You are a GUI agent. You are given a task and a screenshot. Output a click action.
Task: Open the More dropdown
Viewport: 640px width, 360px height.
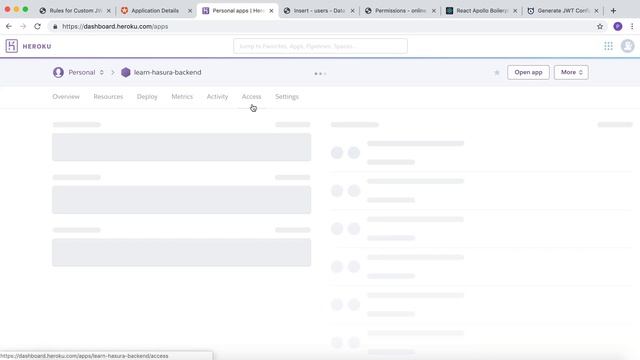(571, 72)
